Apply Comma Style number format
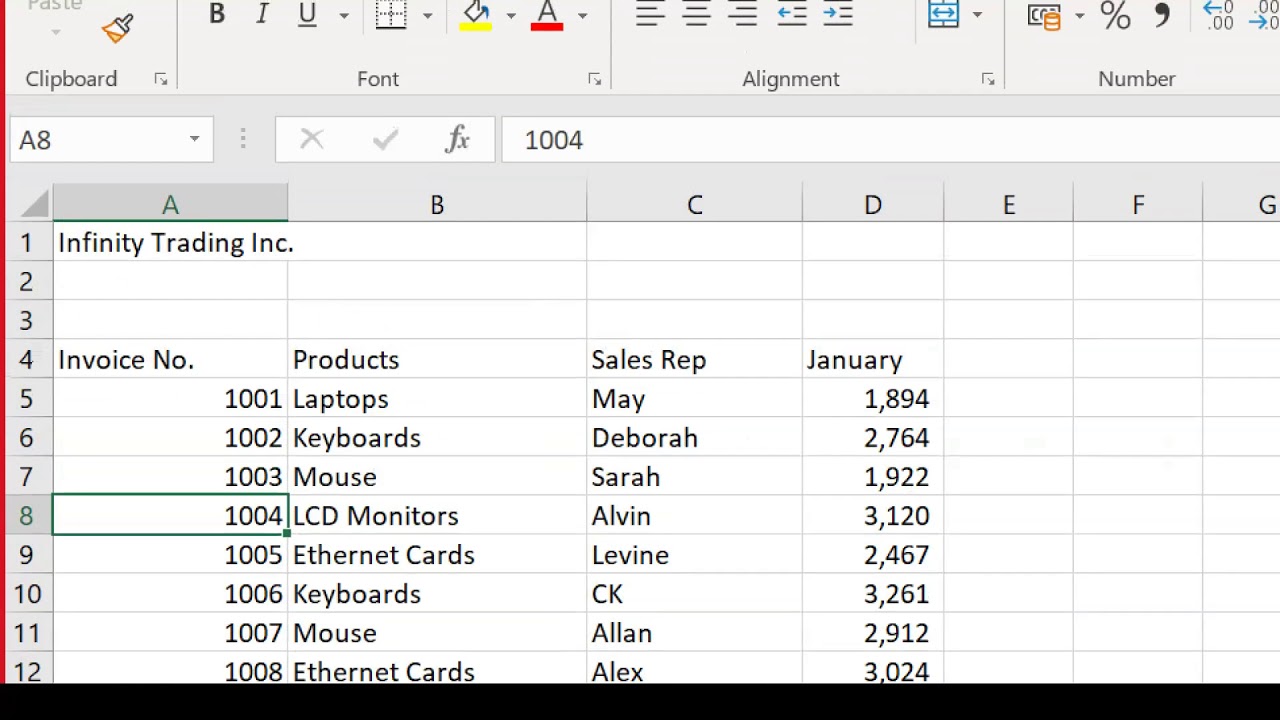The image size is (1280, 720). tap(1162, 14)
